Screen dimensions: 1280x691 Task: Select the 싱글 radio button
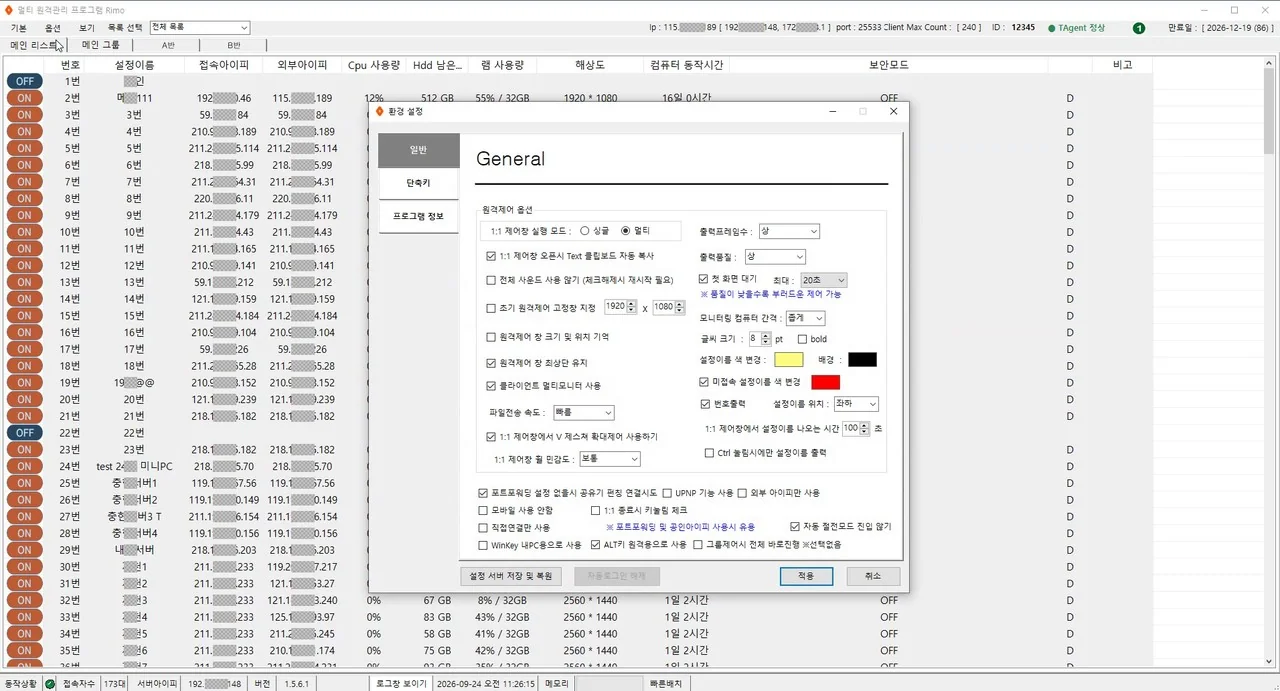pyautogui.click(x=584, y=230)
